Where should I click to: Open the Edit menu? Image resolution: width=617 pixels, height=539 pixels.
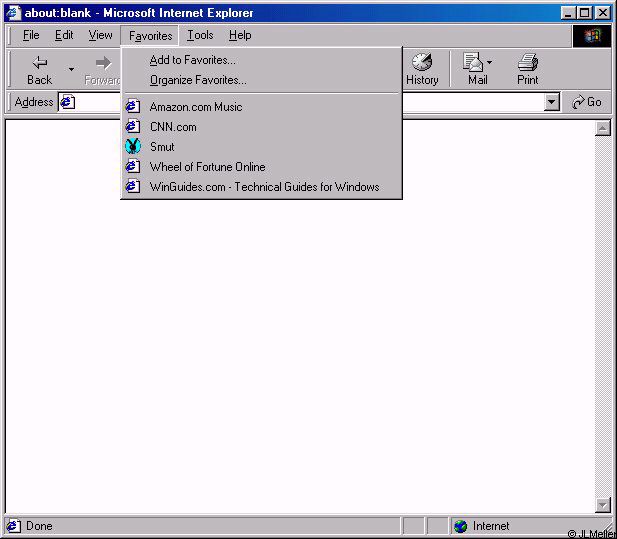64,35
